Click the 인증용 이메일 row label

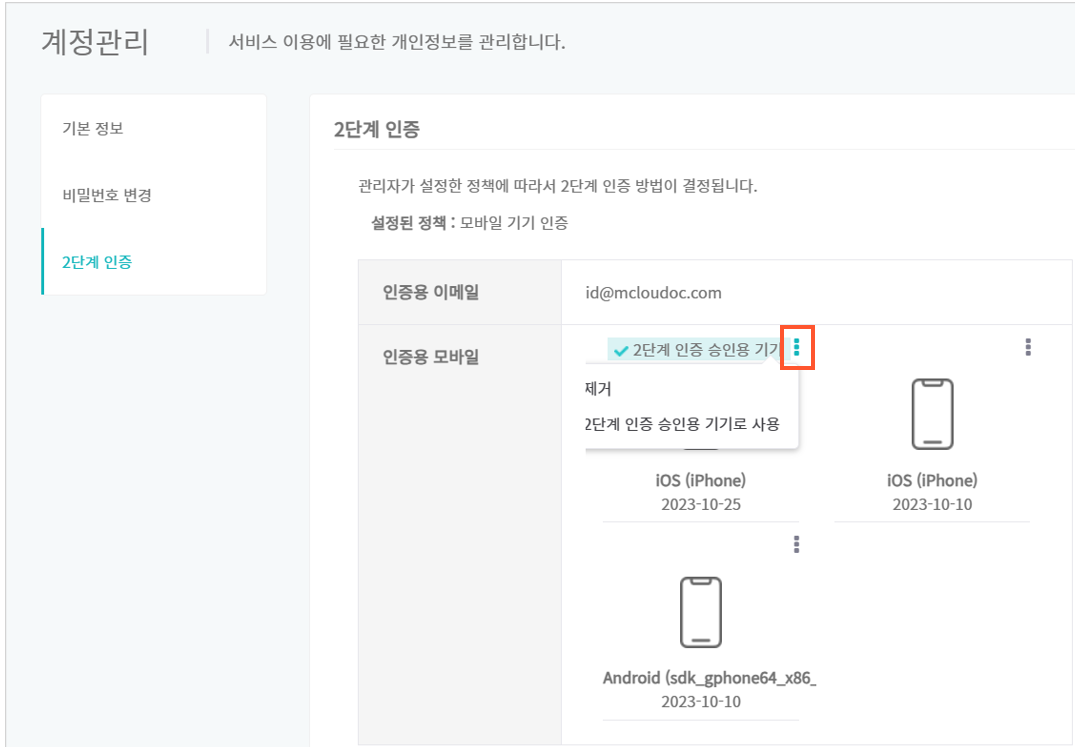point(431,293)
